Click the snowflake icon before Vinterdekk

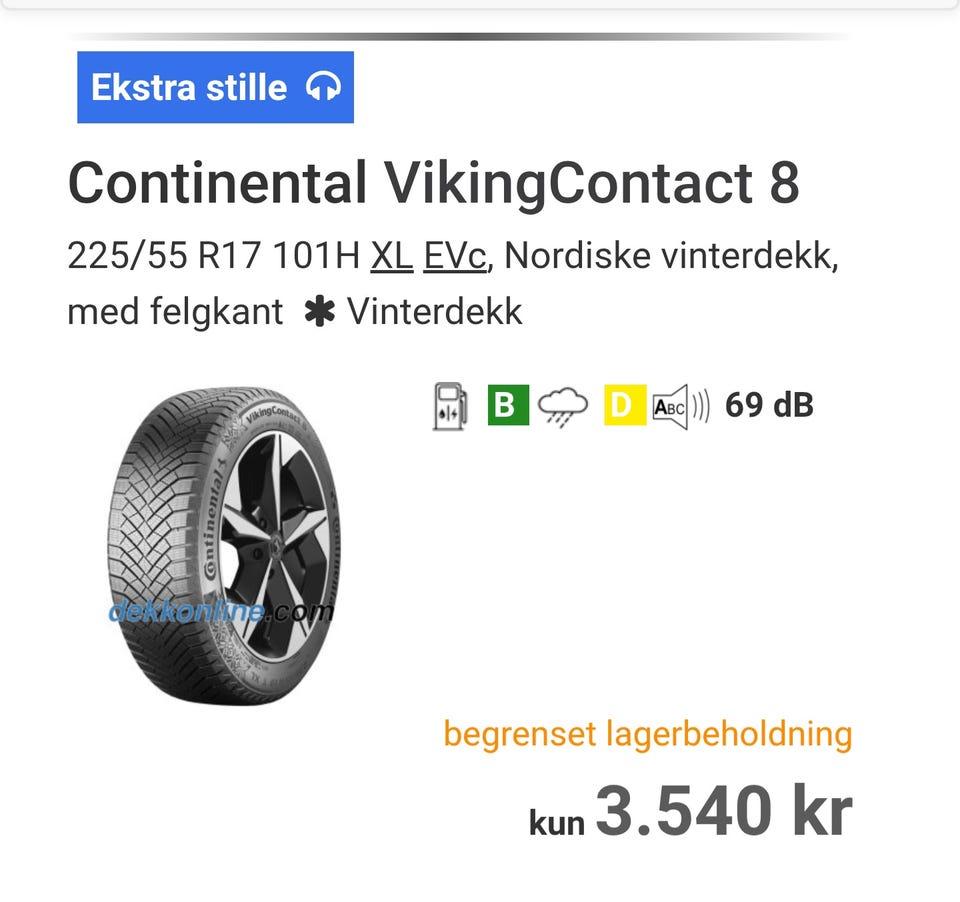pos(319,312)
